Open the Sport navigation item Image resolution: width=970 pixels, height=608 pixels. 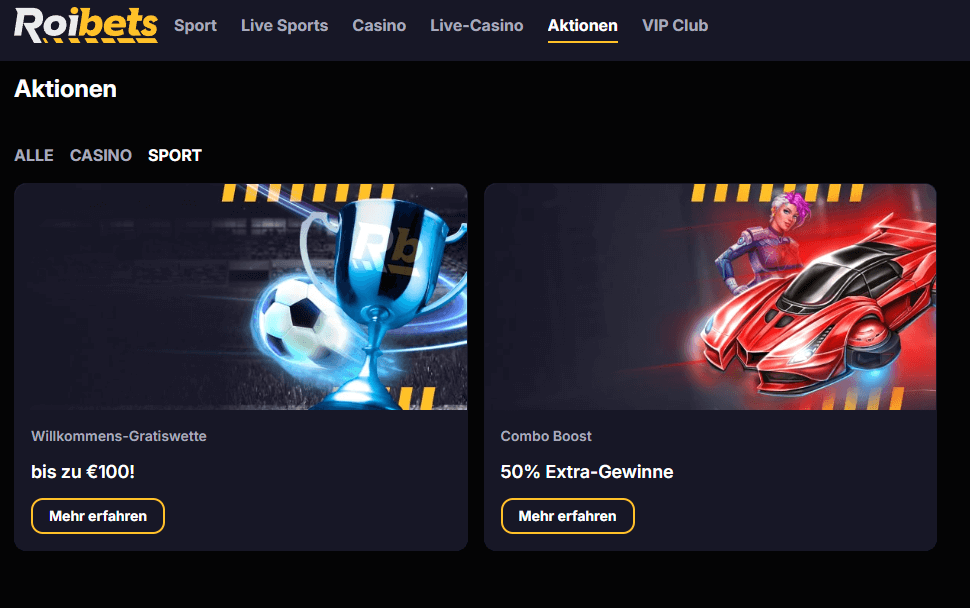click(195, 25)
